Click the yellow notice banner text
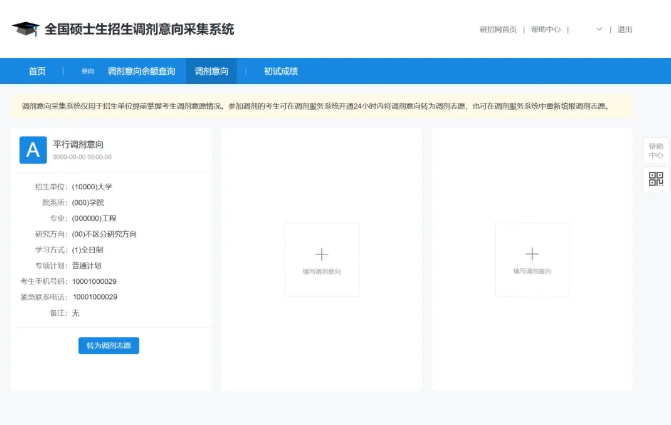The height and width of the screenshot is (425, 671). [x=315, y=106]
